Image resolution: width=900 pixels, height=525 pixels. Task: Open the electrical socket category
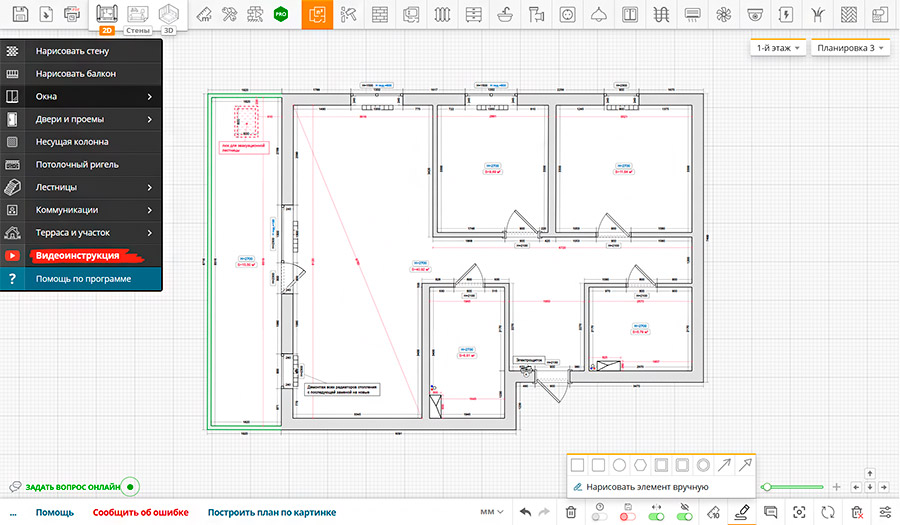pyautogui.click(x=568, y=14)
